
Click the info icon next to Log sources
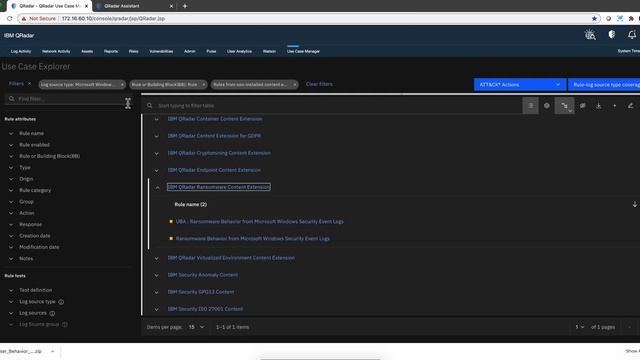(52, 313)
